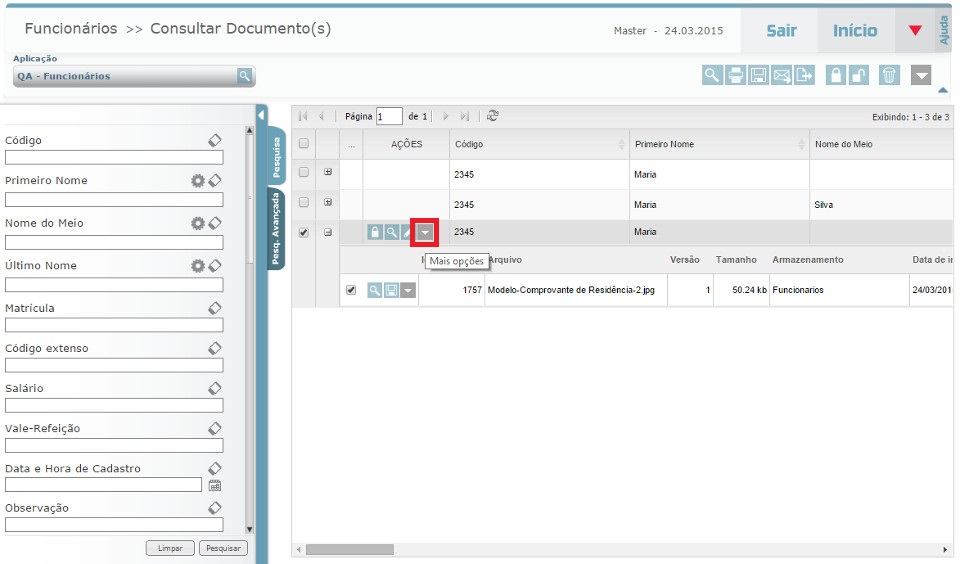Click the calendar icon for Data e Hora de Cadastro

(214, 485)
